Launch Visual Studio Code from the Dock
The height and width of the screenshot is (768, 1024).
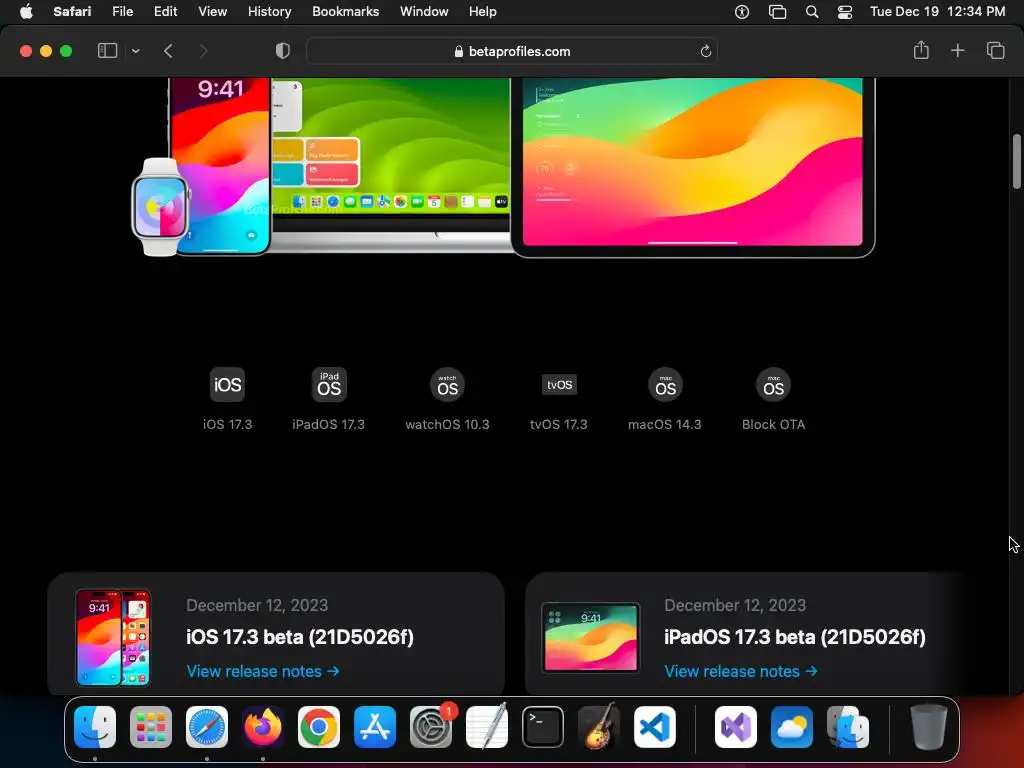coord(655,727)
